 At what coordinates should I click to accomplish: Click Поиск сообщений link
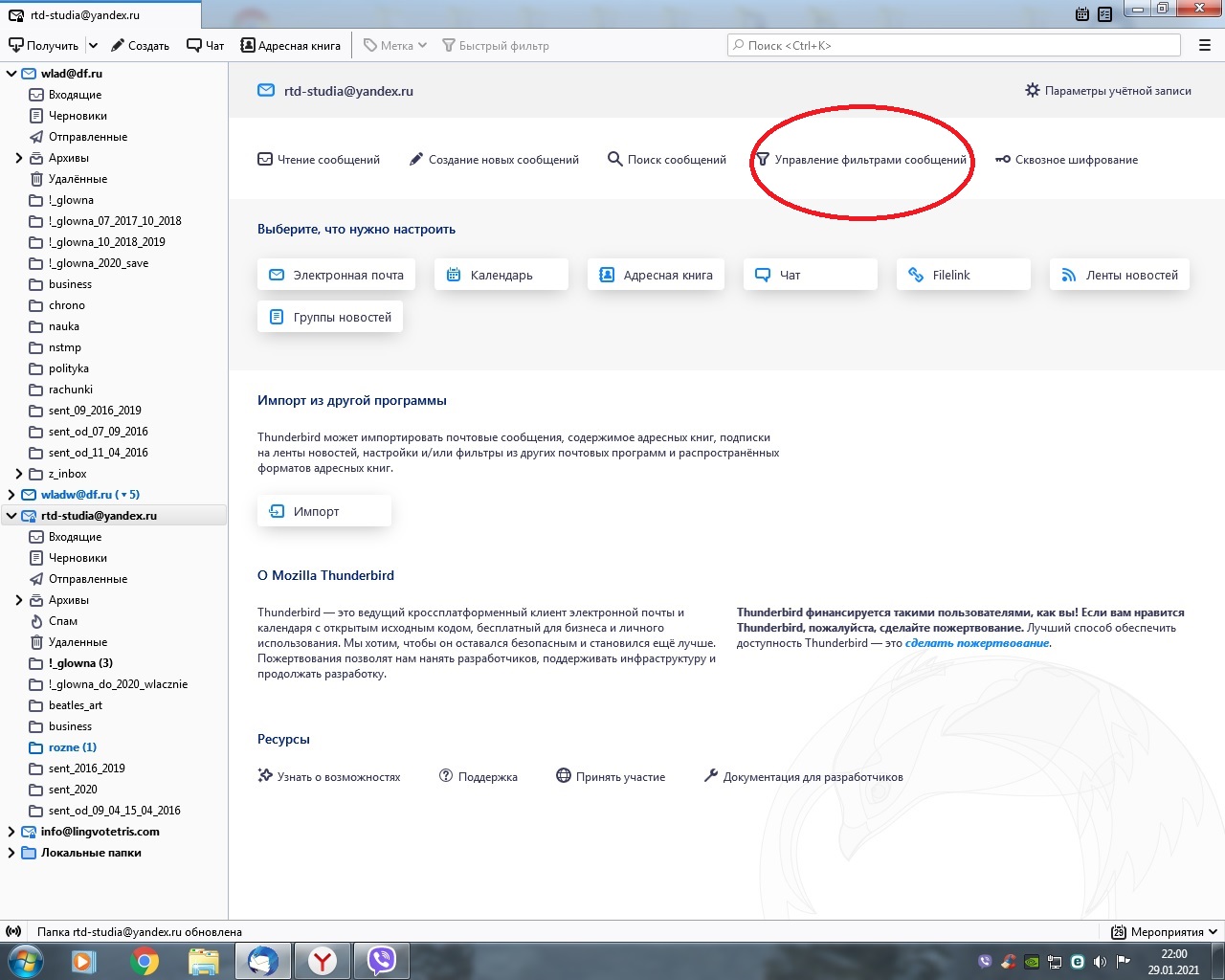point(667,160)
